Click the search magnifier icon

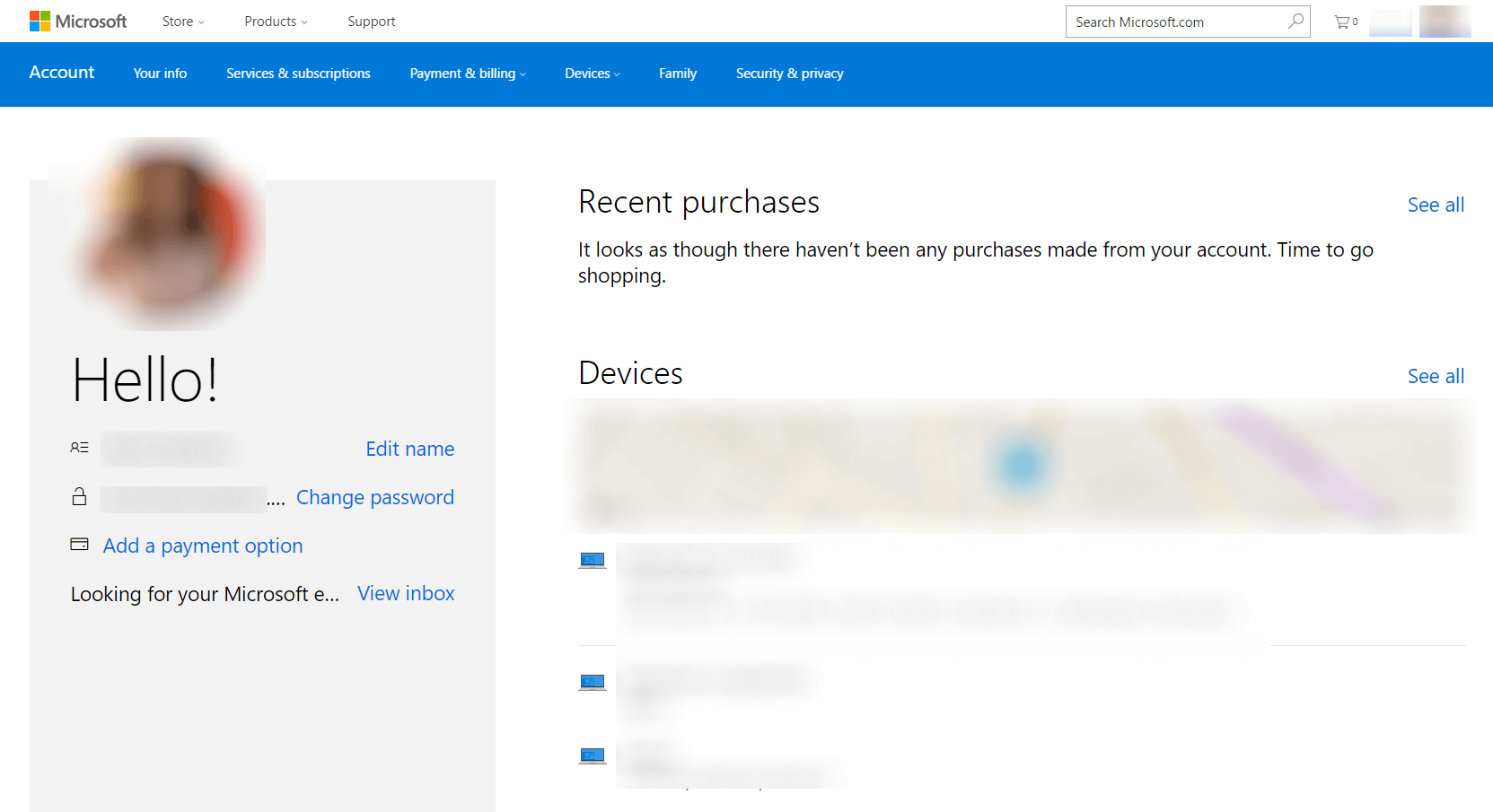point(1295,21)
